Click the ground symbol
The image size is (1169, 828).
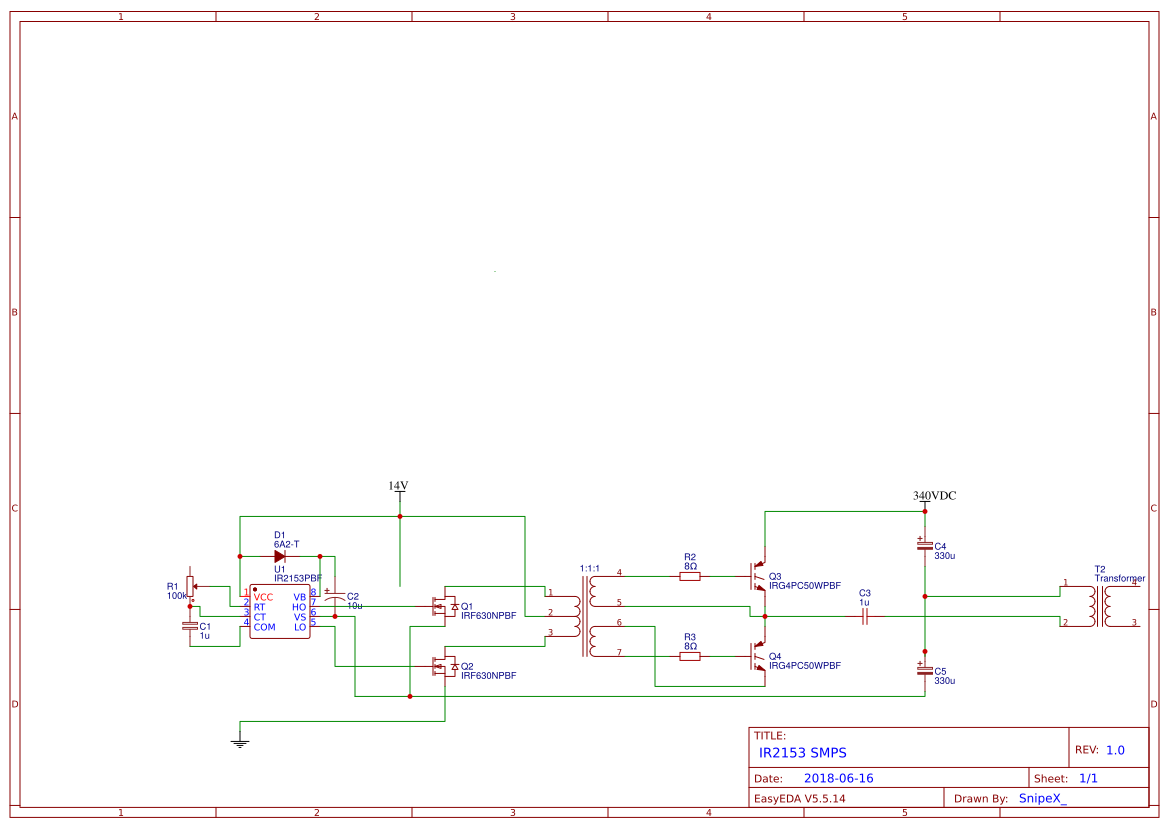pos(239,742)
